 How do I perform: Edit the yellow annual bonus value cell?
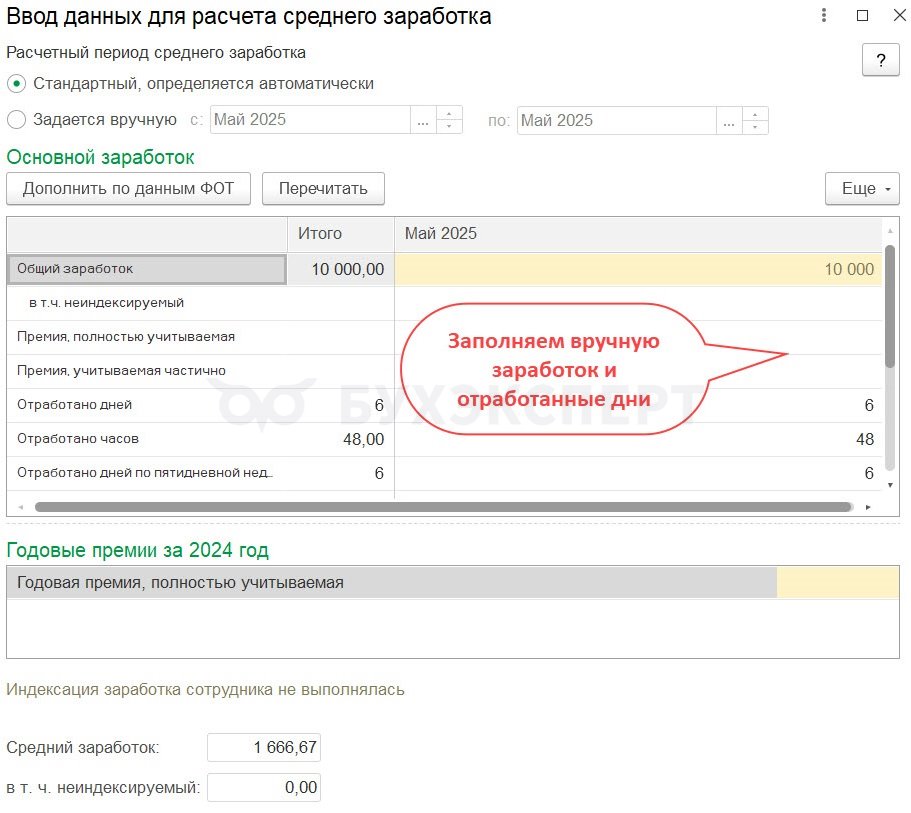(x=838, y=582)
